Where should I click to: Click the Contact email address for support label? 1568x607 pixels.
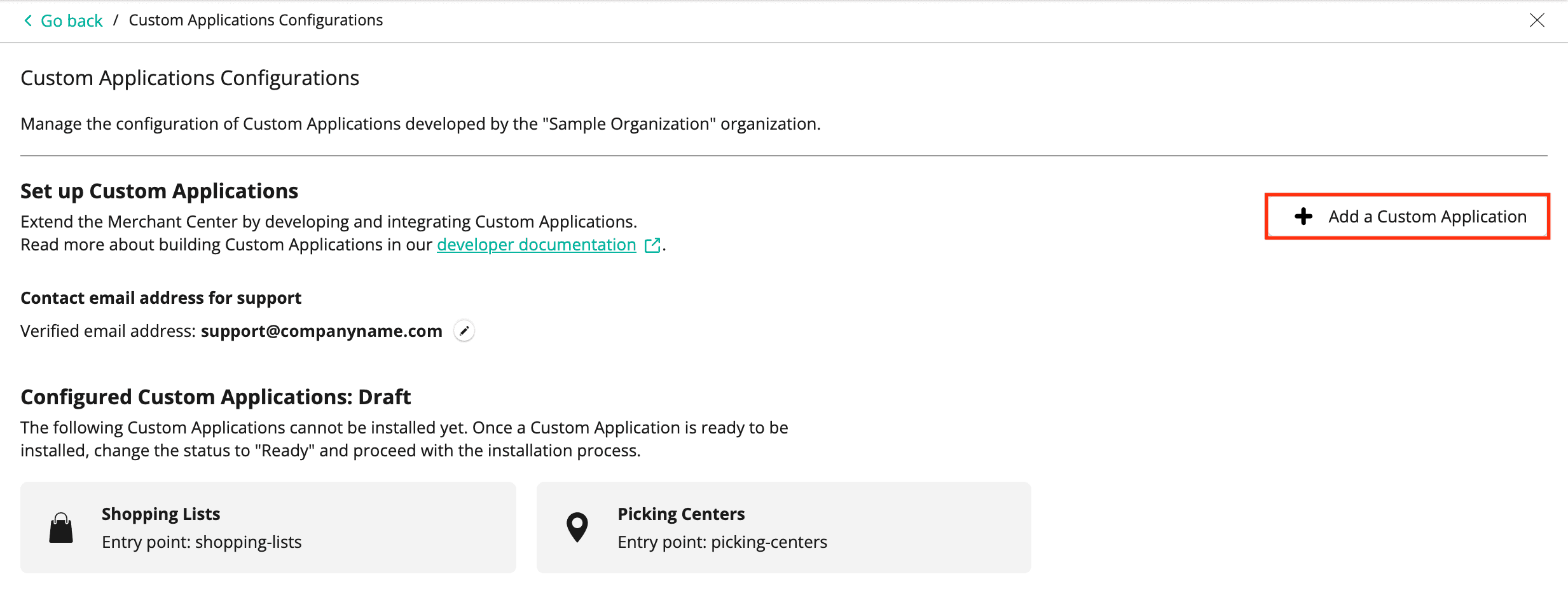[161, 298]
